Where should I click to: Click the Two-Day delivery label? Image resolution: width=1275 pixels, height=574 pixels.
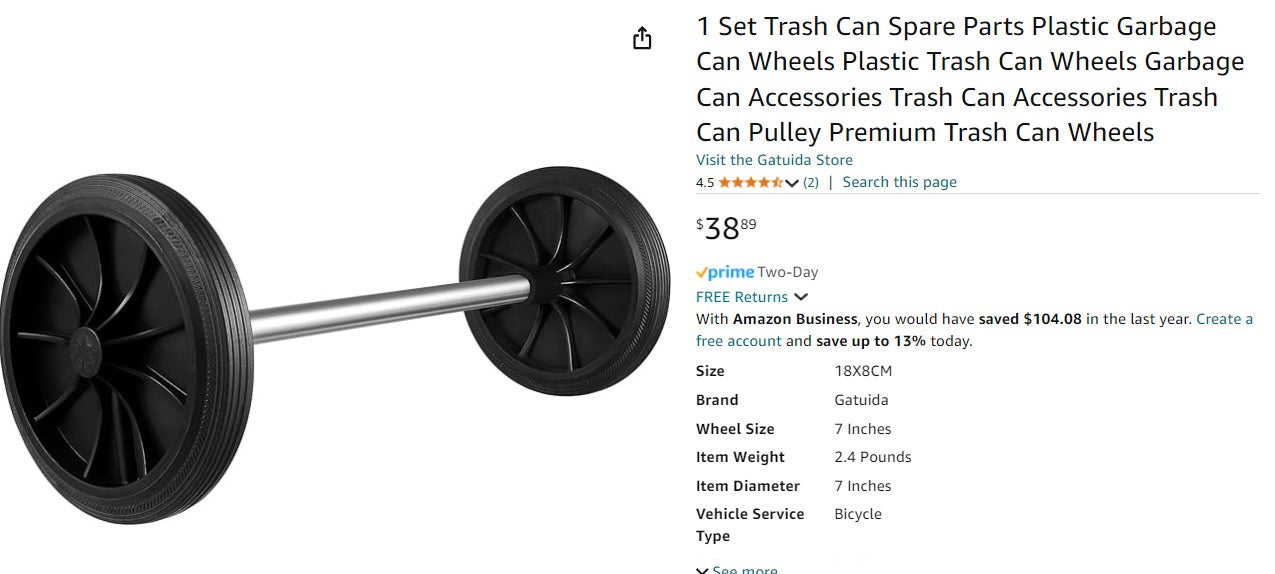(x=788, y=272)
